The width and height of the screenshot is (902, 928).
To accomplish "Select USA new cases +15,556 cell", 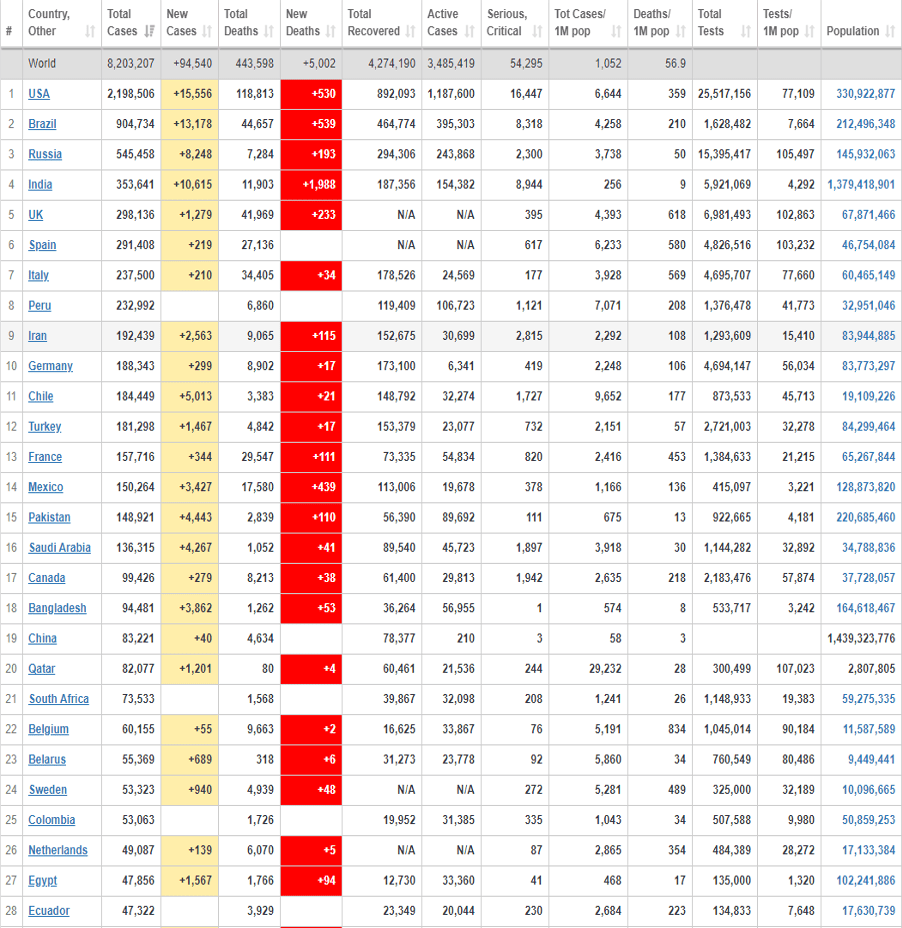I will [189, 94].
